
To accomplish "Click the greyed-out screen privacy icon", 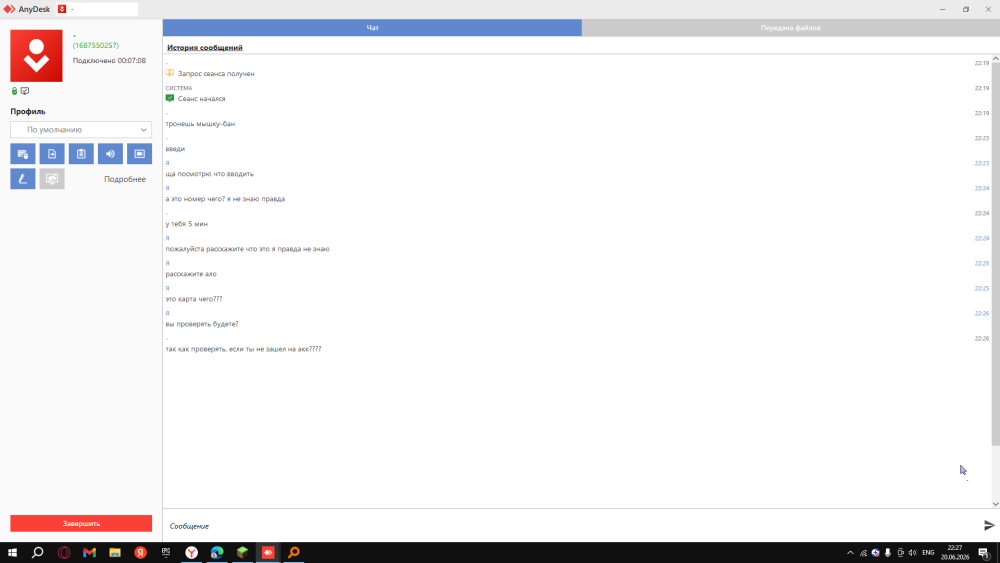I will coord(52,179).
